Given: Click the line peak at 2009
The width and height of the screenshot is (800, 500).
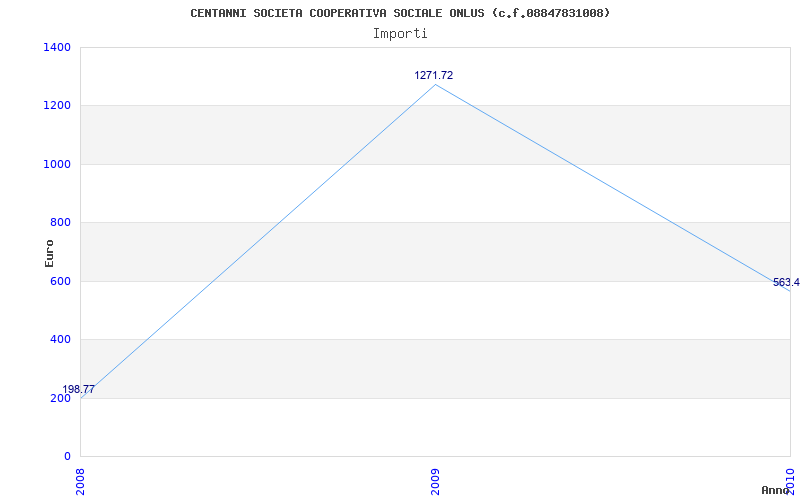Looking at the screenshot, I should (x=435, y=85).
